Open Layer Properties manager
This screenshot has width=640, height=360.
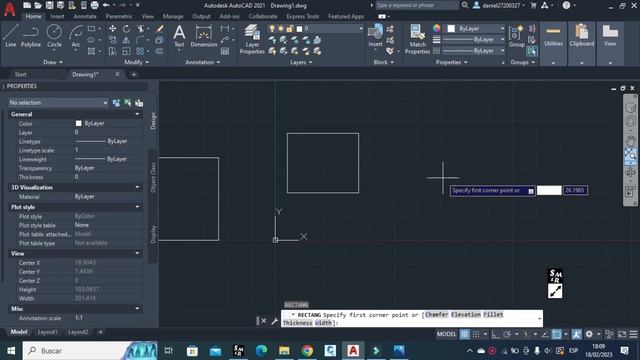click(252, 39)
